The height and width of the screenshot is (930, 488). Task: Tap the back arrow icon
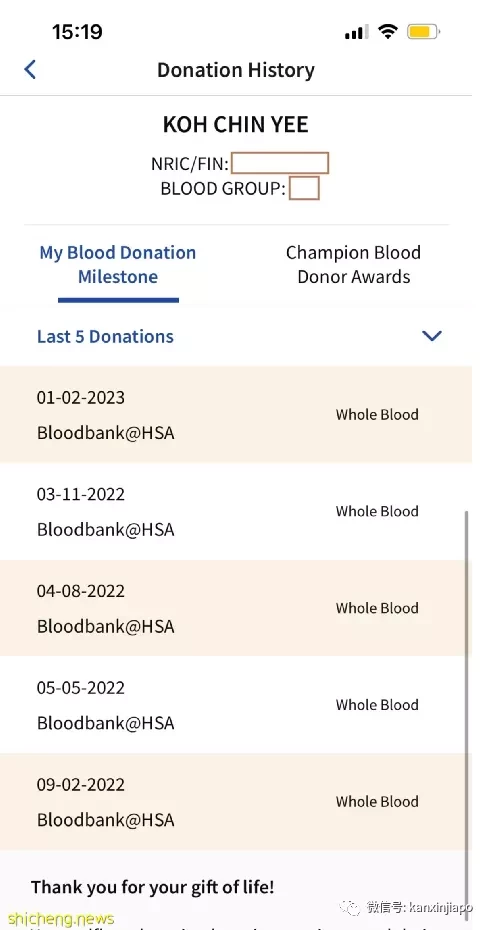[30, 69]
